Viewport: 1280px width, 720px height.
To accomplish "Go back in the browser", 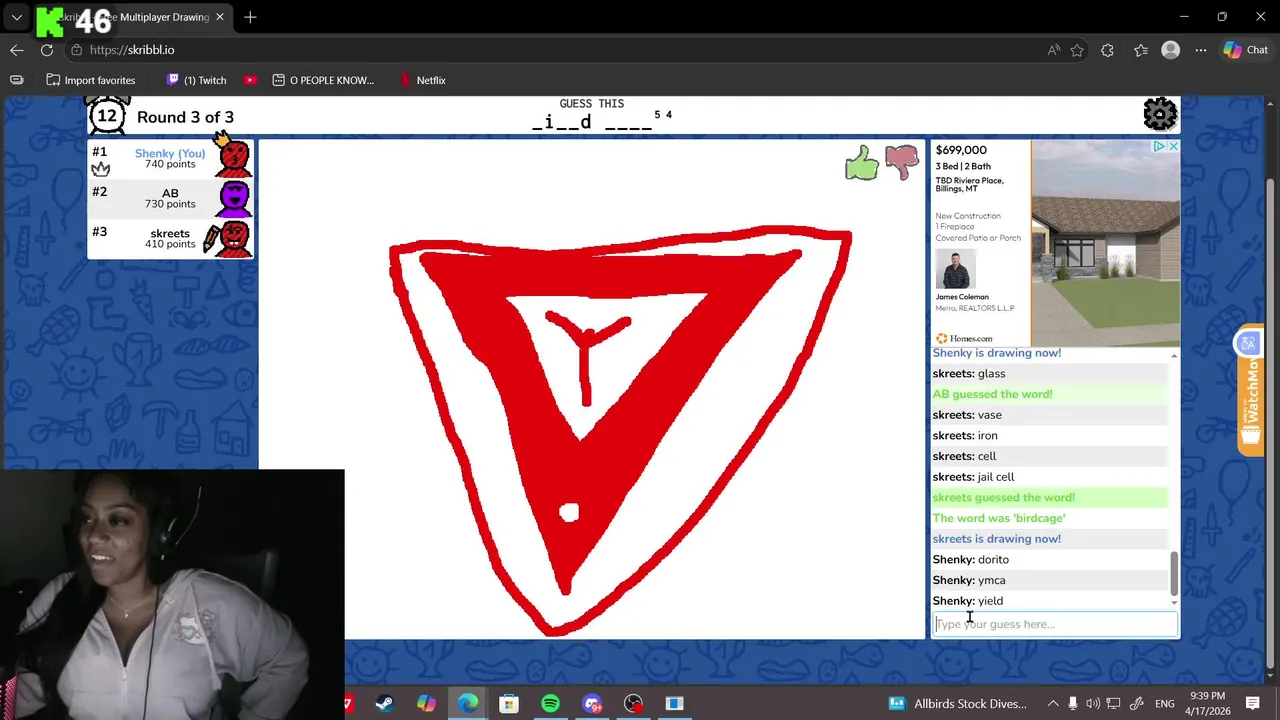I will pyautogui.click(x=17, y=50).
